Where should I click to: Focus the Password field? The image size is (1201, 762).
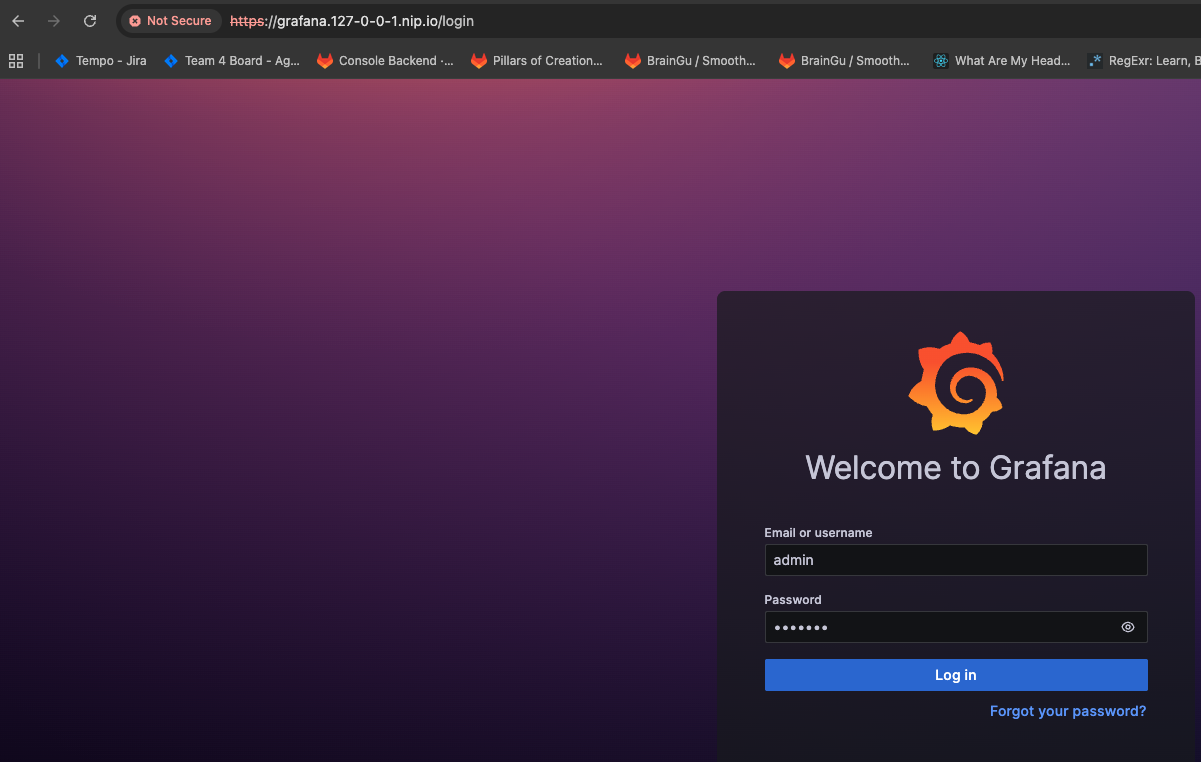956,627
